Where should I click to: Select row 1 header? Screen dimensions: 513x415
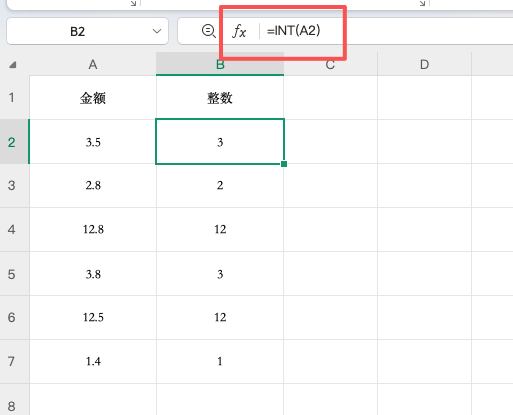(15, 98)
